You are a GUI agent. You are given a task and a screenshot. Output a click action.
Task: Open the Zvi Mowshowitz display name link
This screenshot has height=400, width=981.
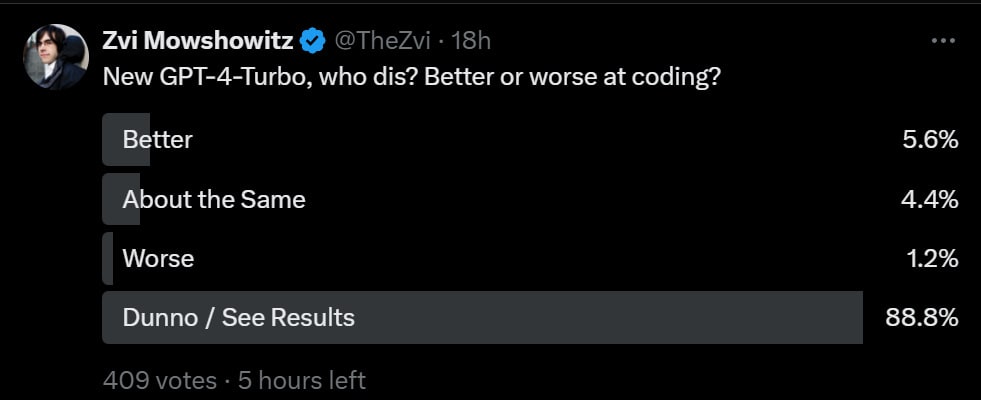pyautogui.click(x=198, y=41)
